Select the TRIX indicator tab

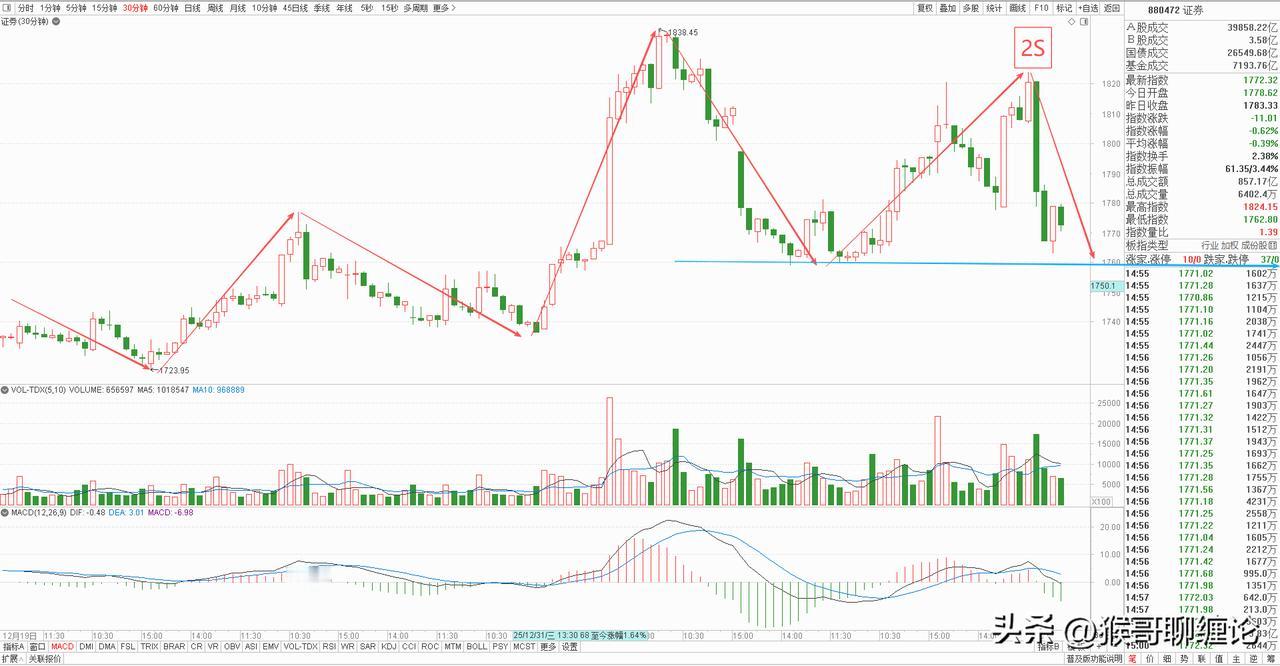(x=149, y=647)
